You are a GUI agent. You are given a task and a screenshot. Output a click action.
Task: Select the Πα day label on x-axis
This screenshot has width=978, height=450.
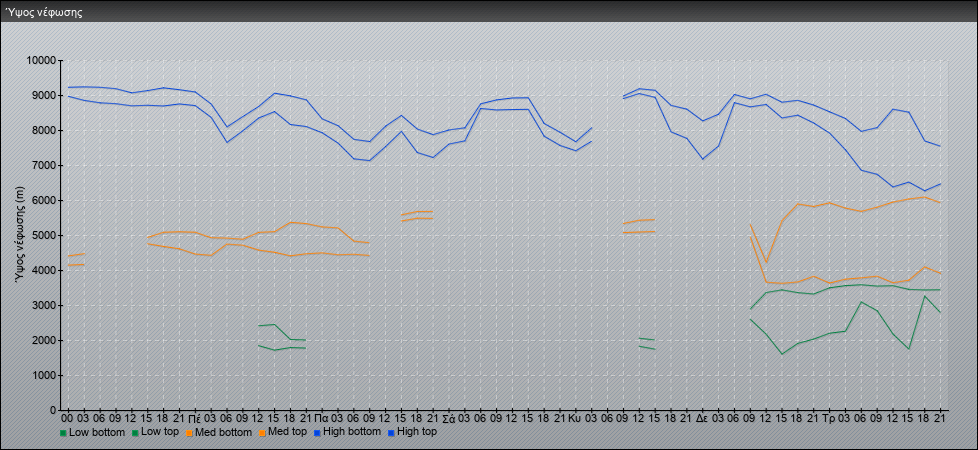pyautogui.click(x=322, y=418)
